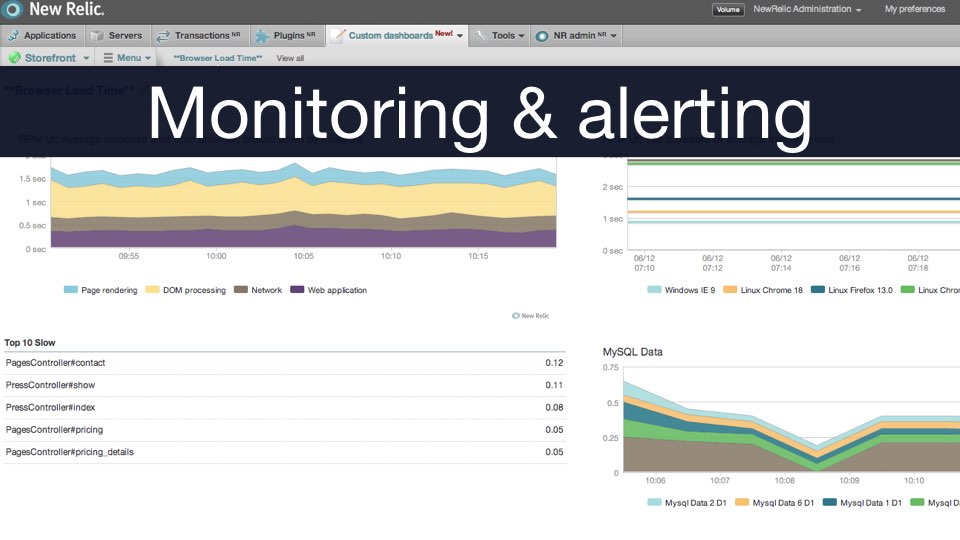Open My preferences link

point(914,10)
